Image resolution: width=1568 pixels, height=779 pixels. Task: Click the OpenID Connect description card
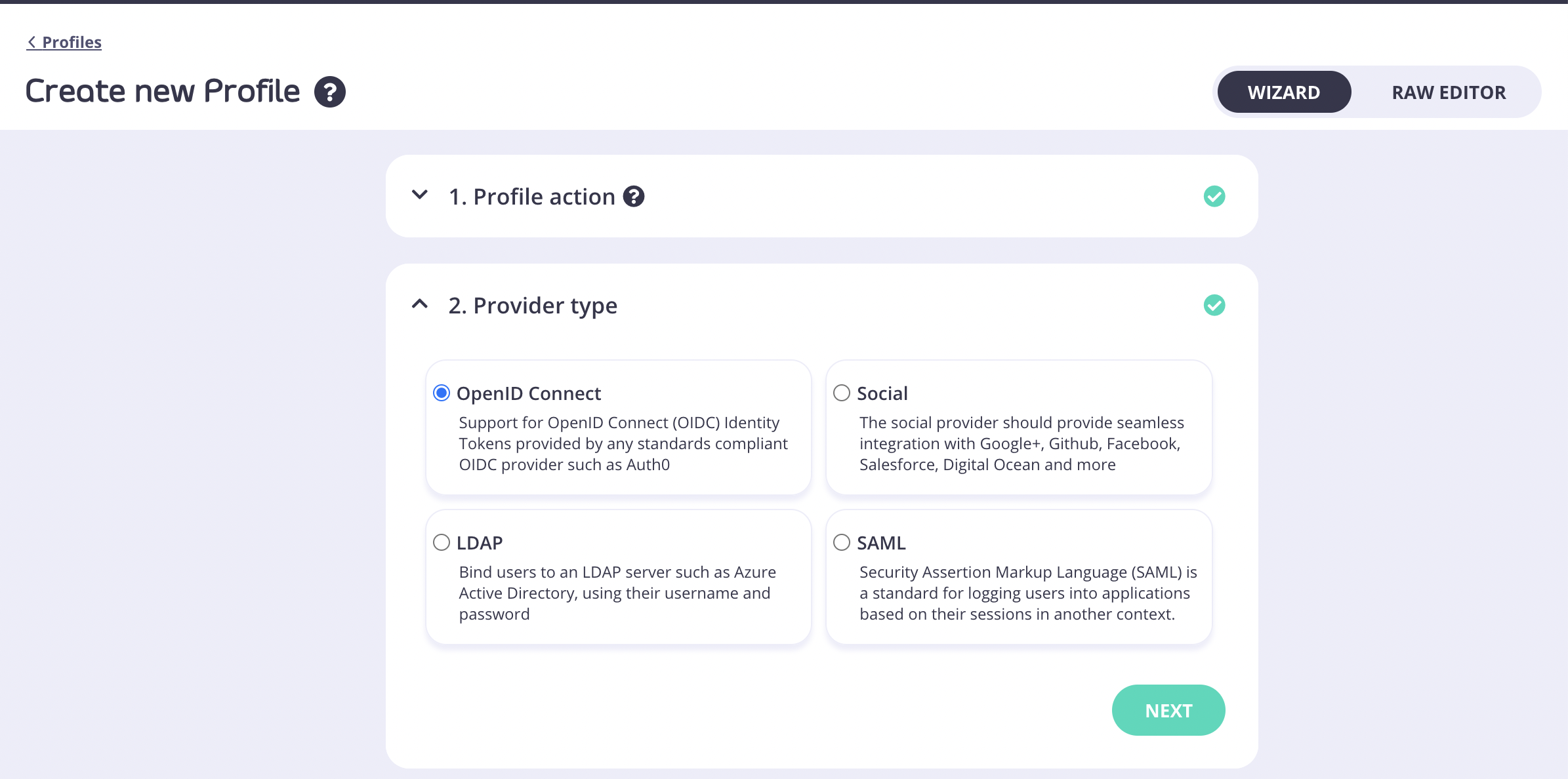point(618,443)
